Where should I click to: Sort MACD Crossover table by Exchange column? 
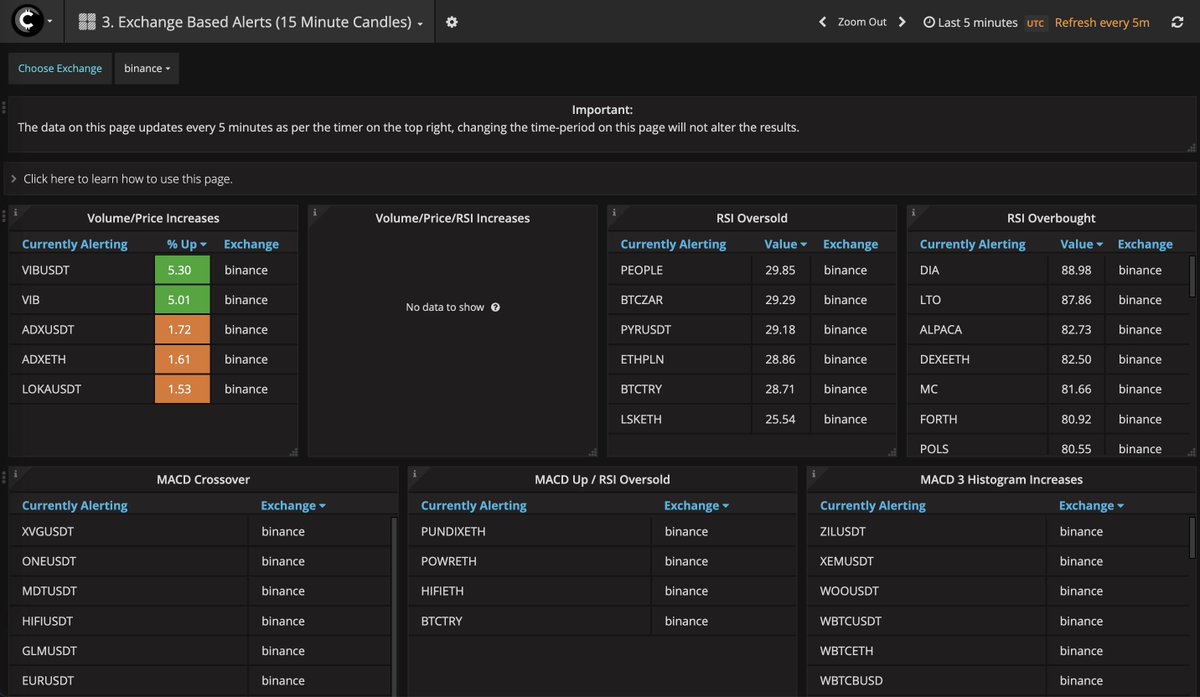pyautogui.click(x=293, y=506)
